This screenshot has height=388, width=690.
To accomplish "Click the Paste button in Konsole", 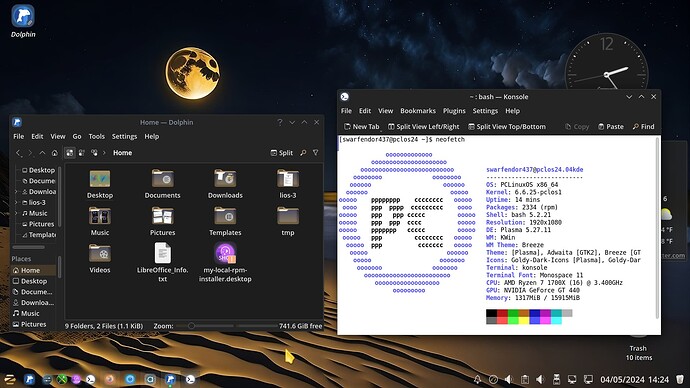I will coord(610,127).
